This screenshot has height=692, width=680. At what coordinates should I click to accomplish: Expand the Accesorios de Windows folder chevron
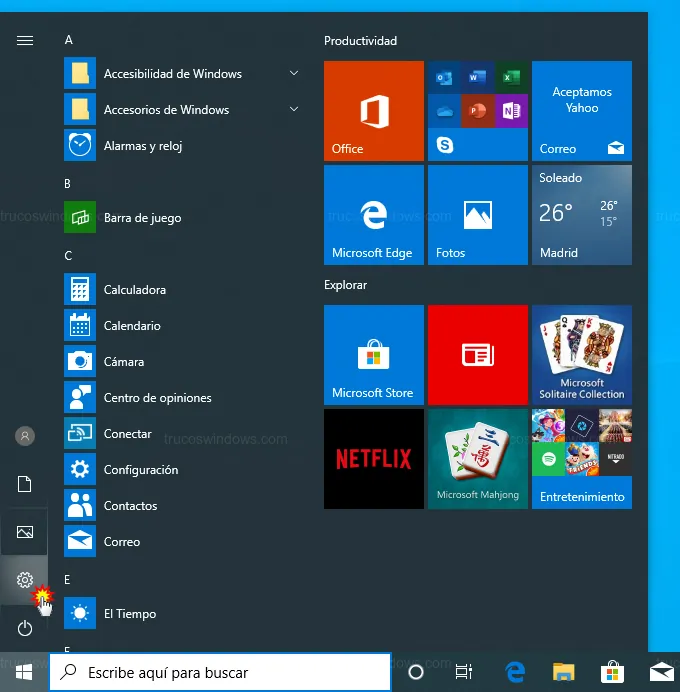pyautogui.click(x=294, y=109)
